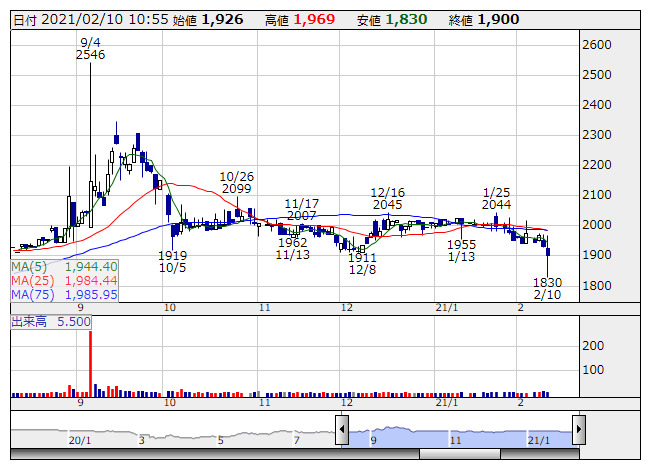Click the 20/1 area in the overview strip
This screenshot has width=653, height=470.
(x=80, y=439)
